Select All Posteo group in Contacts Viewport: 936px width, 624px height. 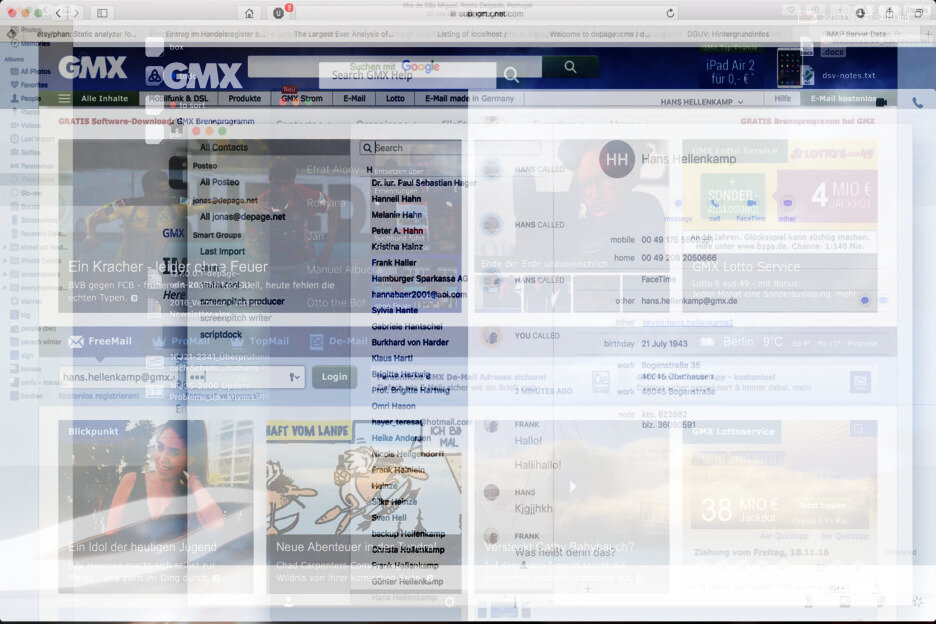[x=220, y=182]
